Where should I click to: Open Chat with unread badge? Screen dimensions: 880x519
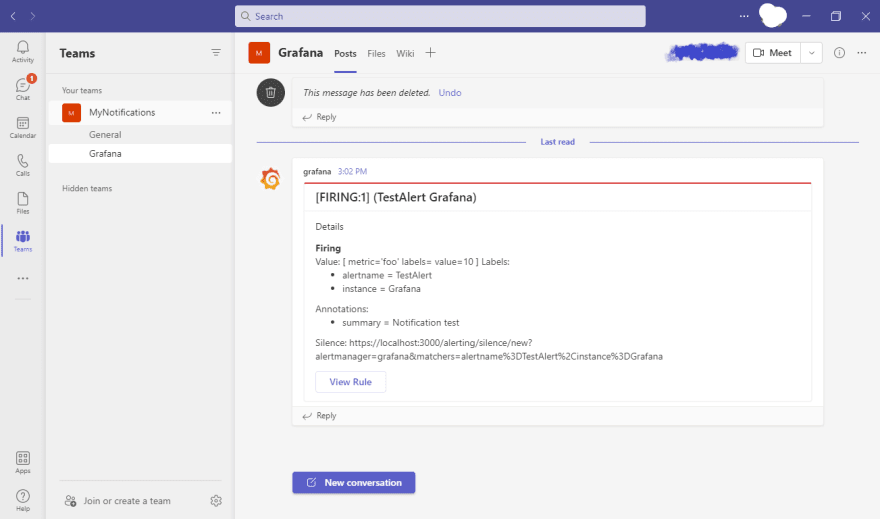tap(22, 89)
